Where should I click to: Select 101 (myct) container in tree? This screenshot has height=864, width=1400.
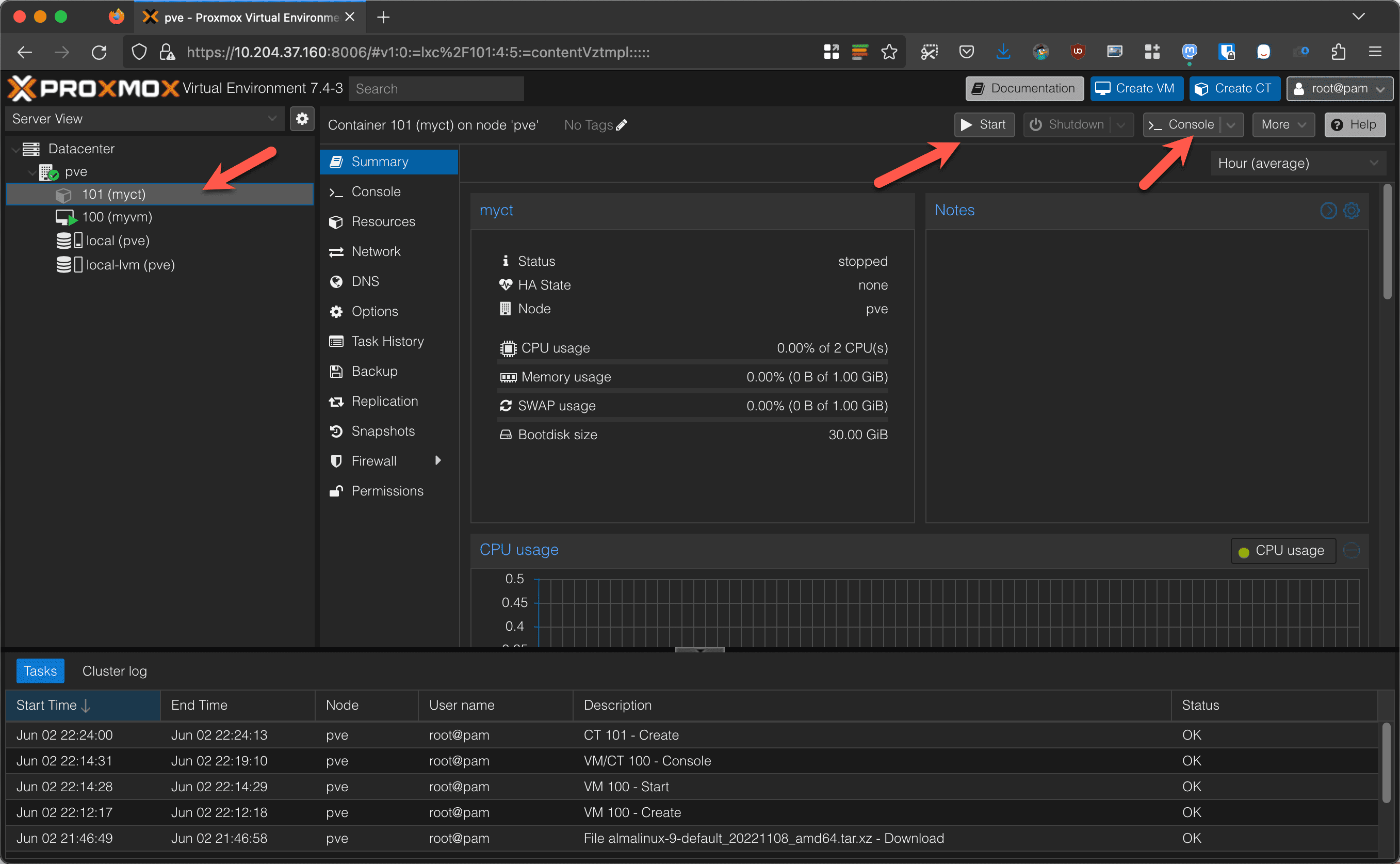click(160, 194)
